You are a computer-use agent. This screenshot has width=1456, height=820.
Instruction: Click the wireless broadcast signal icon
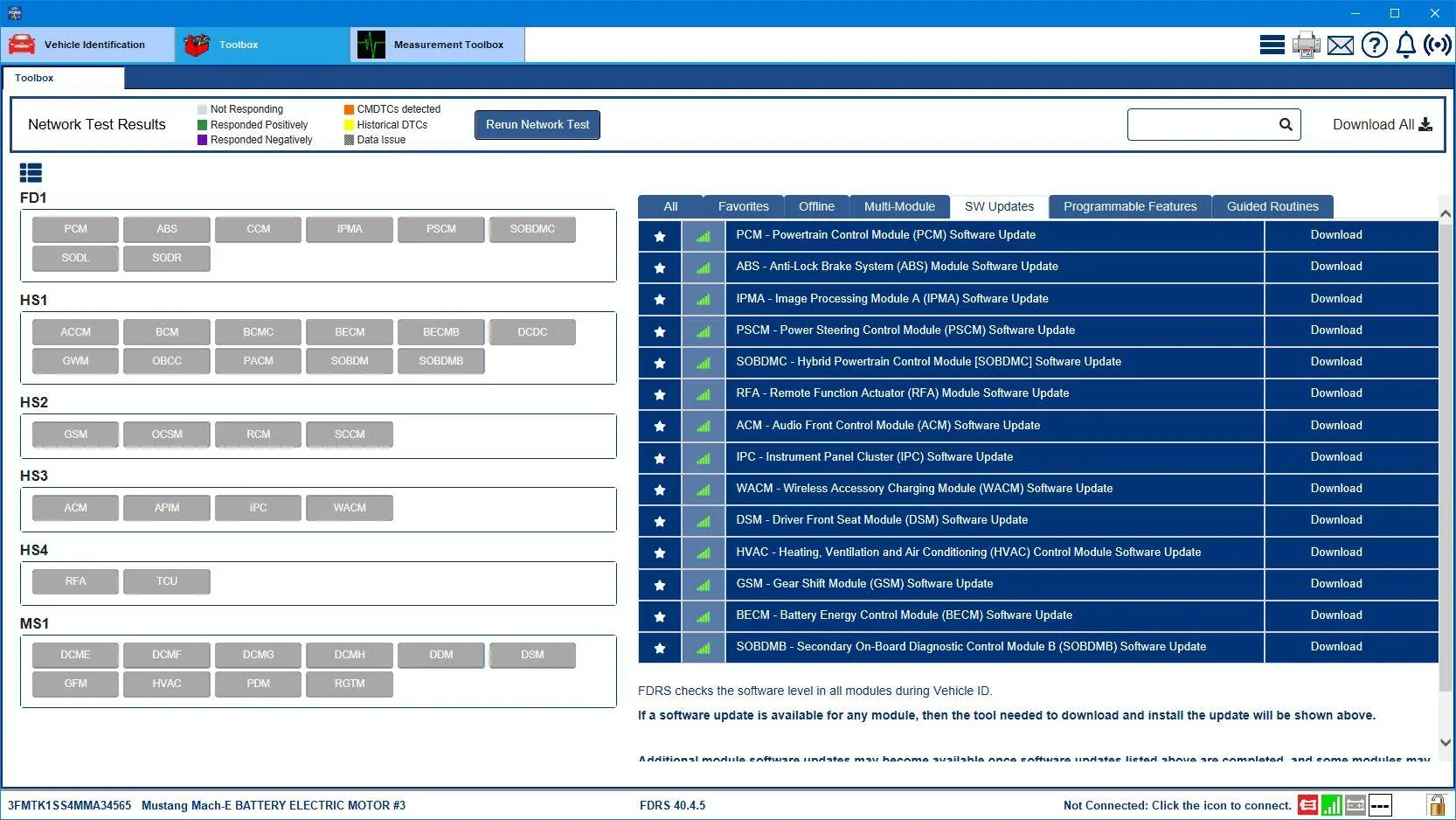coord(1438,45)
